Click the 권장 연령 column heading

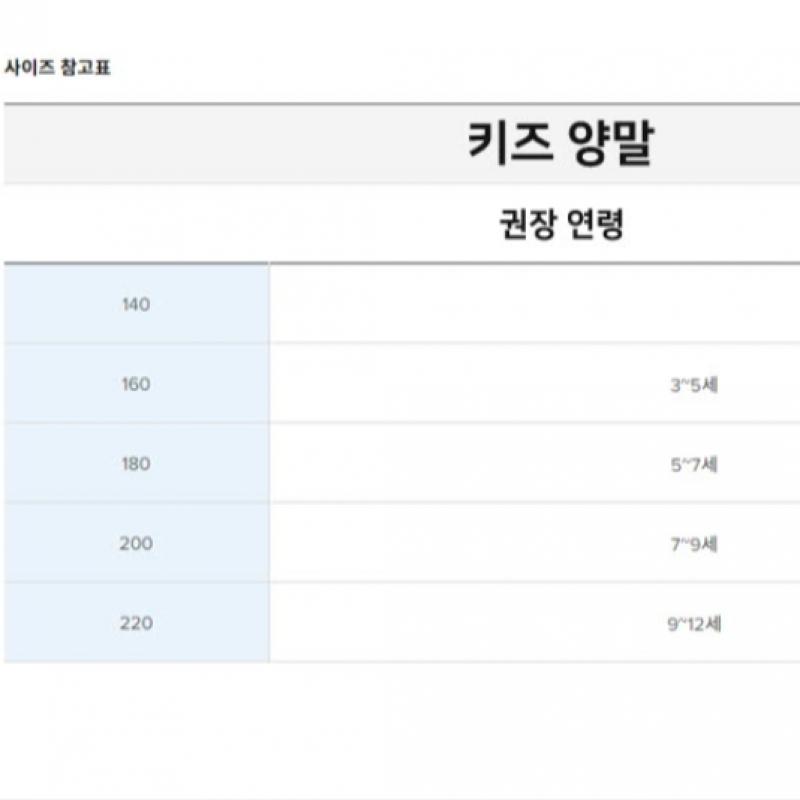(x=560, y=224)
